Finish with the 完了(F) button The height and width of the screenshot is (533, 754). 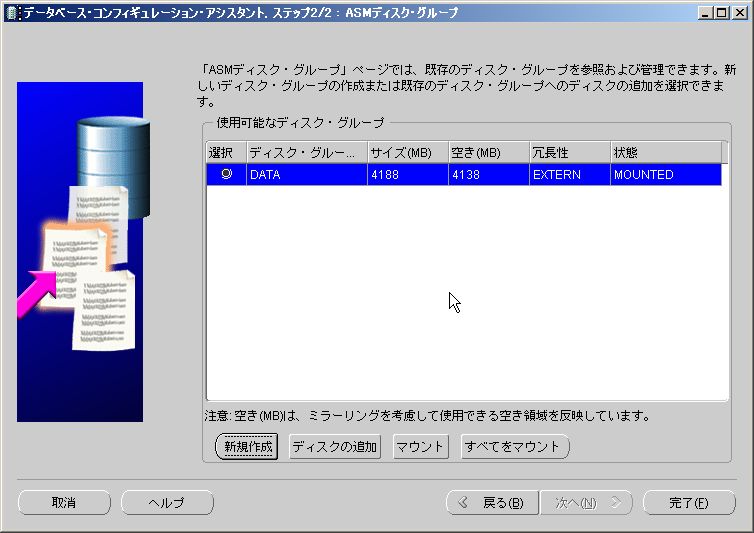point(689,503)
